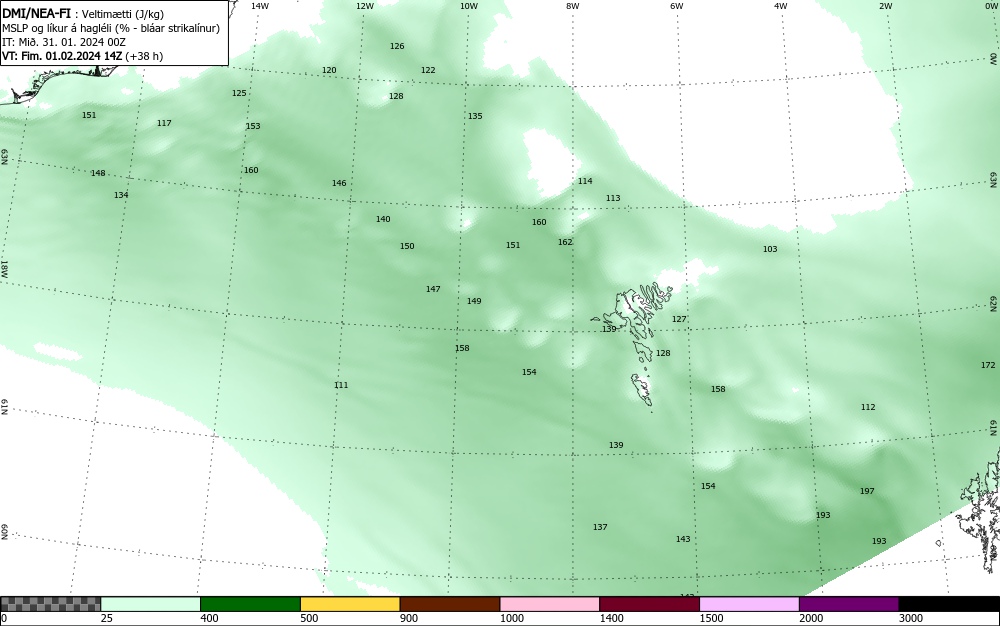Click the map value 197
The width and height of the screenshot is (1000, 626).
(x=867, y=491)
